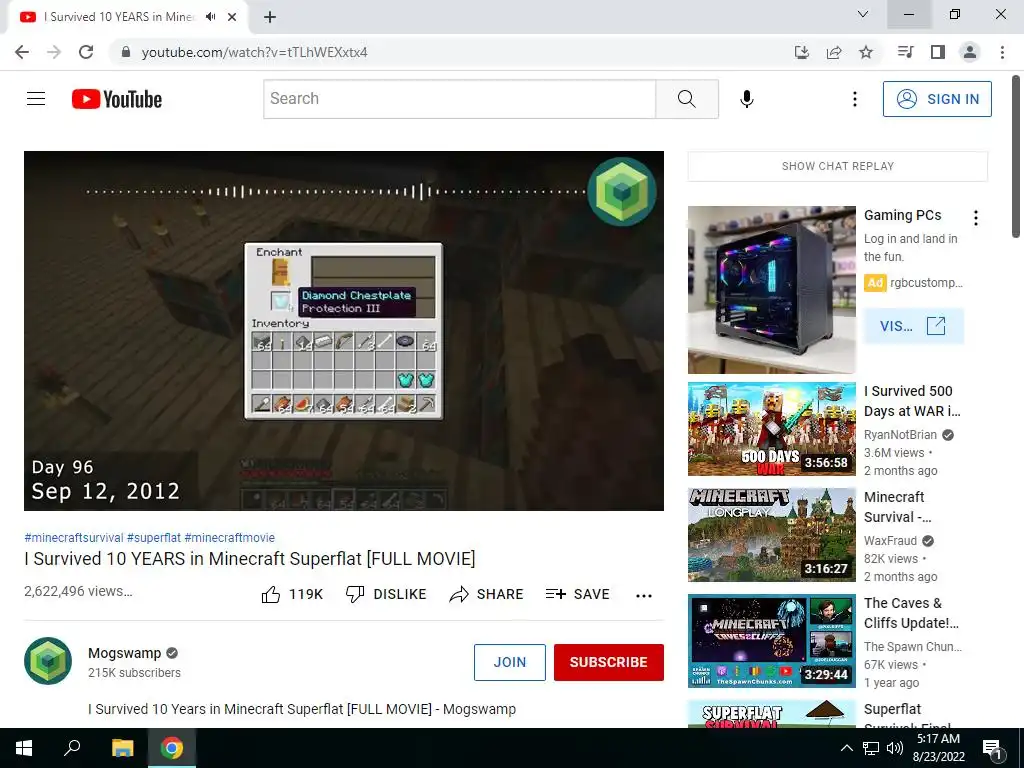This screenshot has height=768, width=1024.
Task: Click the URL address bar
Action: pyautogui.click(x=451, y=52)
